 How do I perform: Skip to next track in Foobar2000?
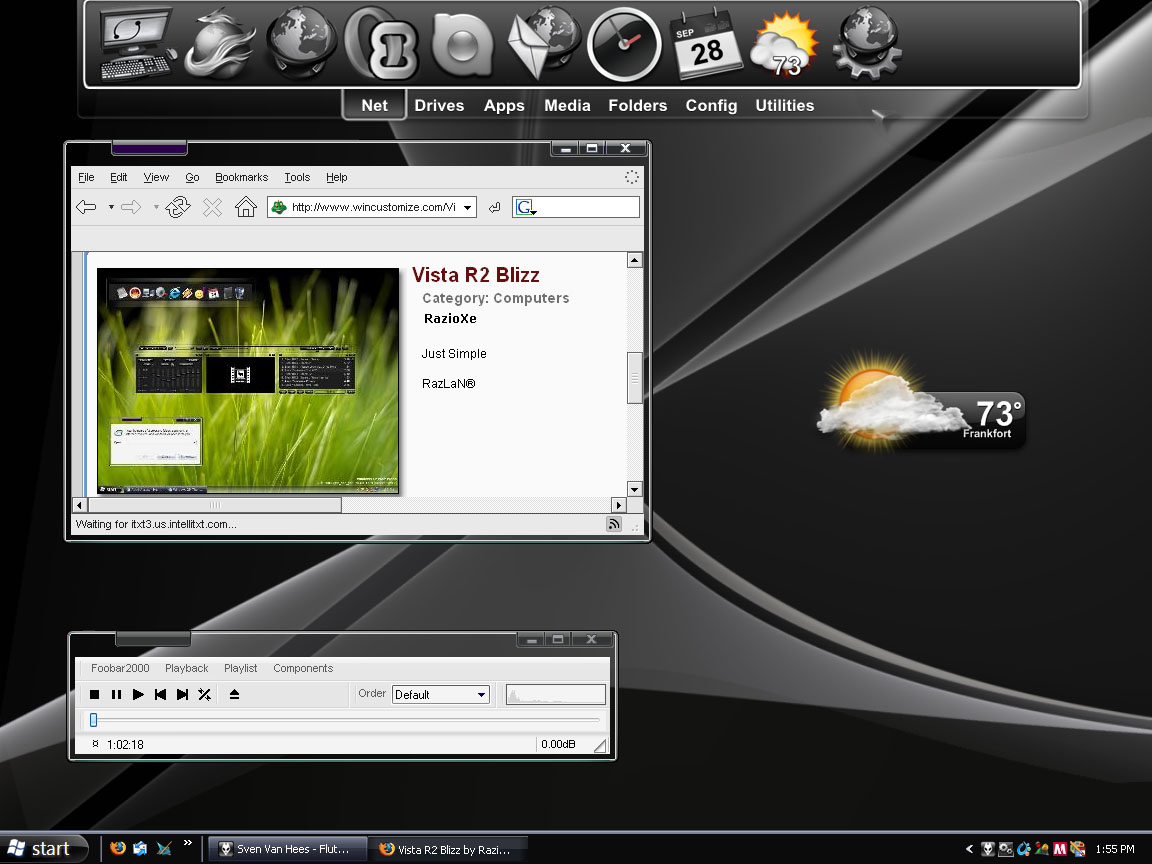tap(182, 694)
